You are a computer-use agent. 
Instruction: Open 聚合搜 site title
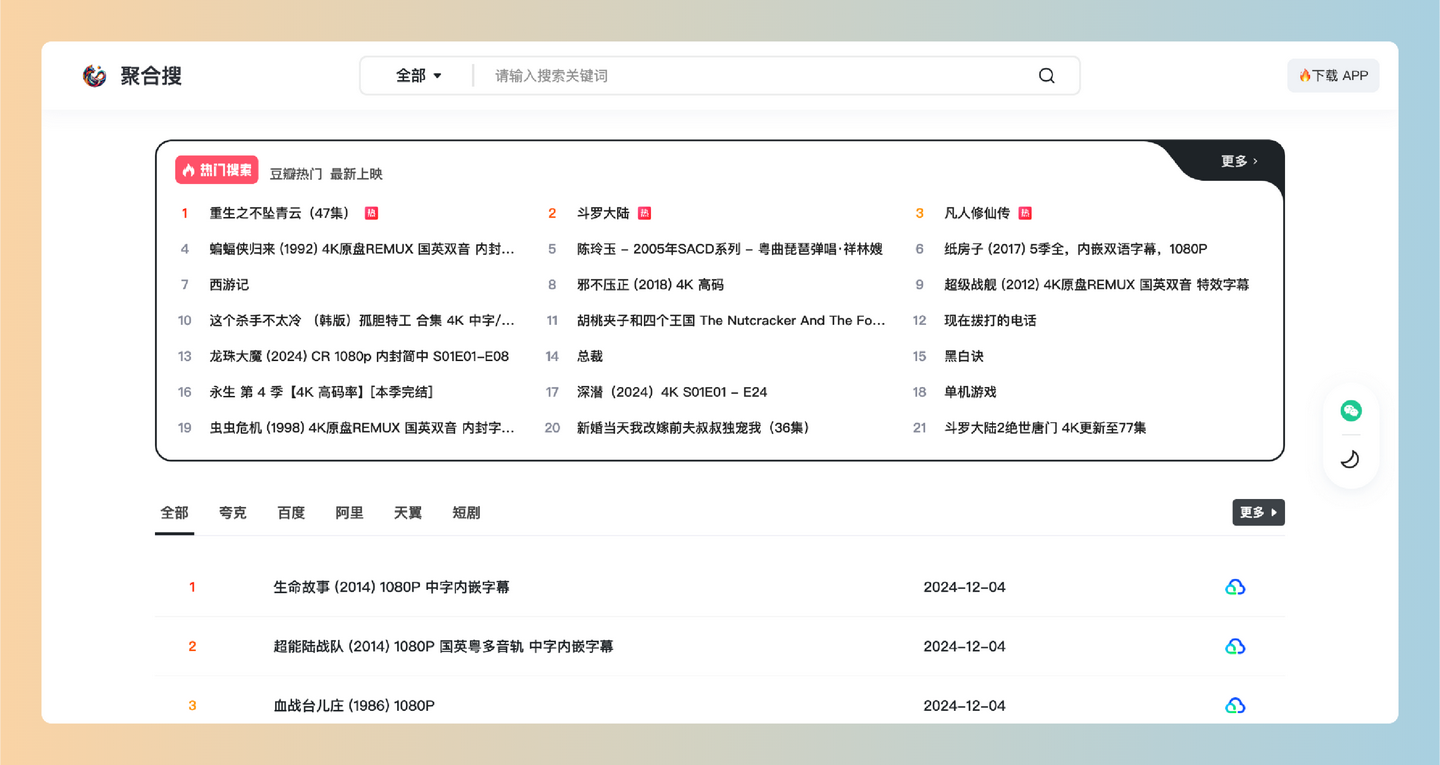(x=151, y=76)
